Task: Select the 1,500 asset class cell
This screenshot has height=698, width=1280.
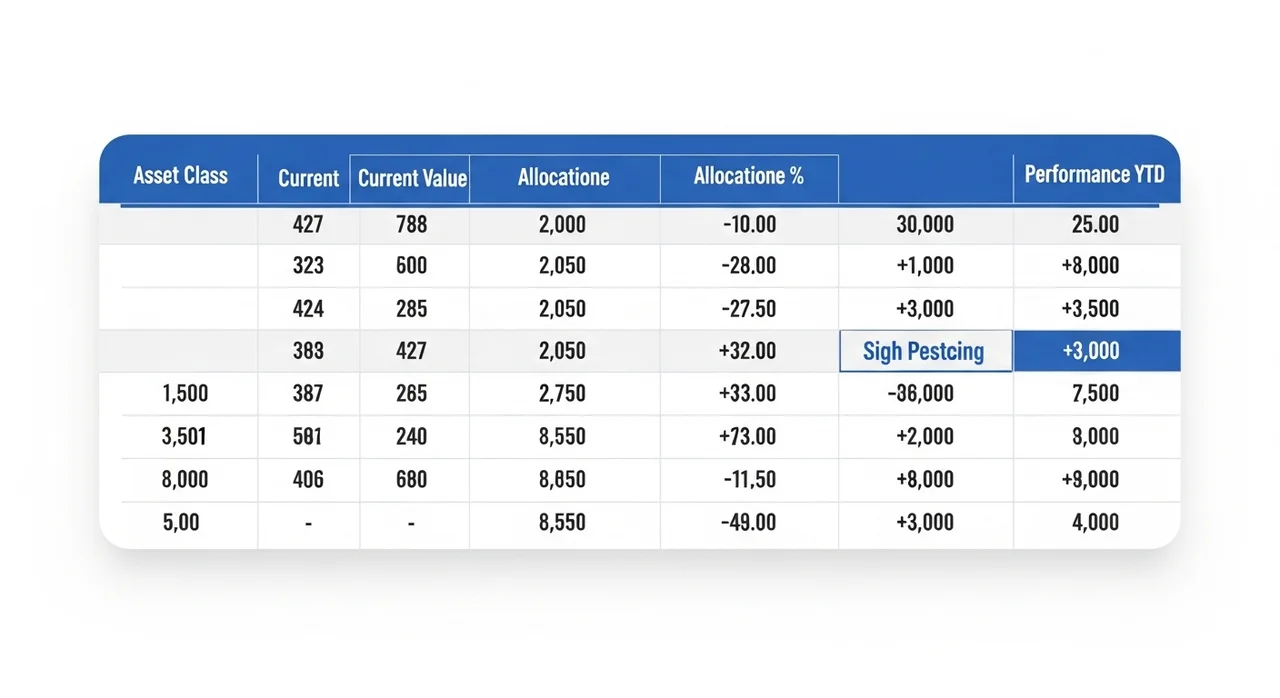Action: 185,393
